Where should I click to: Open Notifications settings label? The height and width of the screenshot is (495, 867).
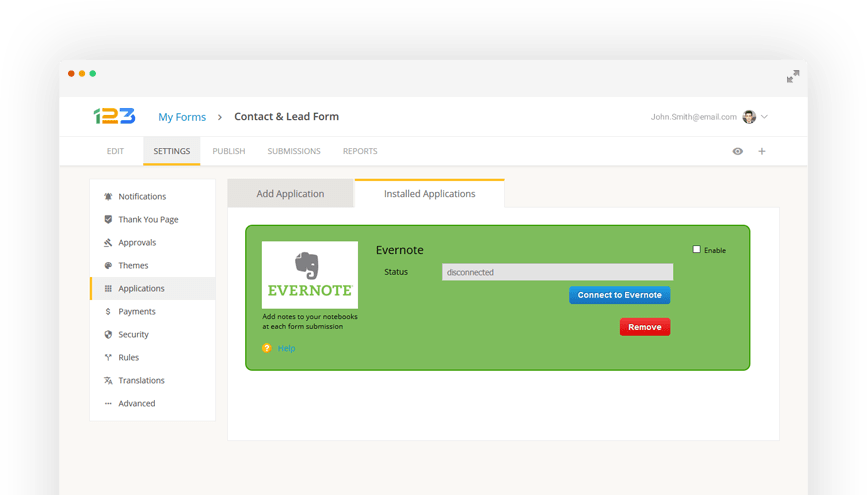[x=142, y=196]
